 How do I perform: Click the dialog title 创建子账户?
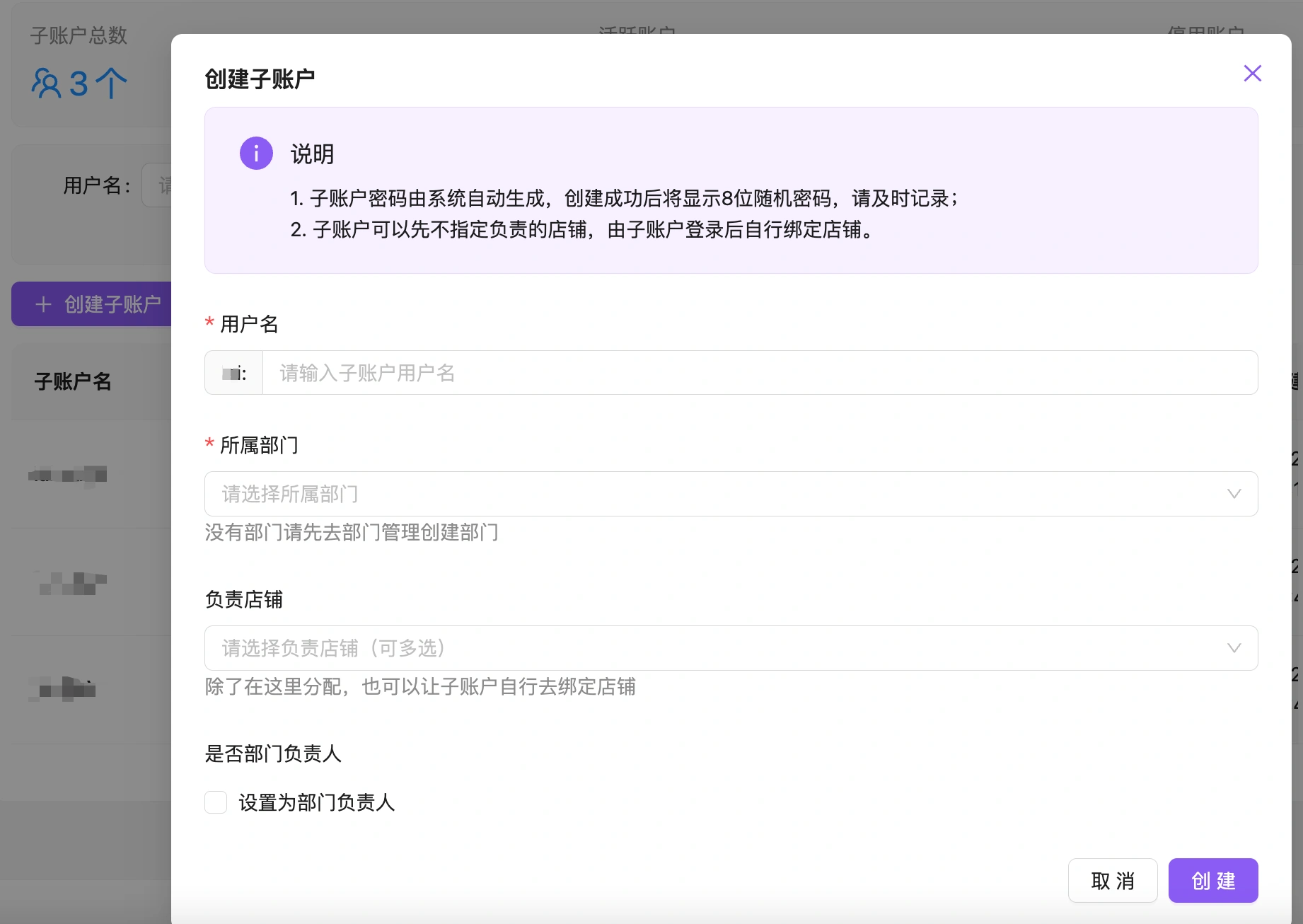(260, 79)
